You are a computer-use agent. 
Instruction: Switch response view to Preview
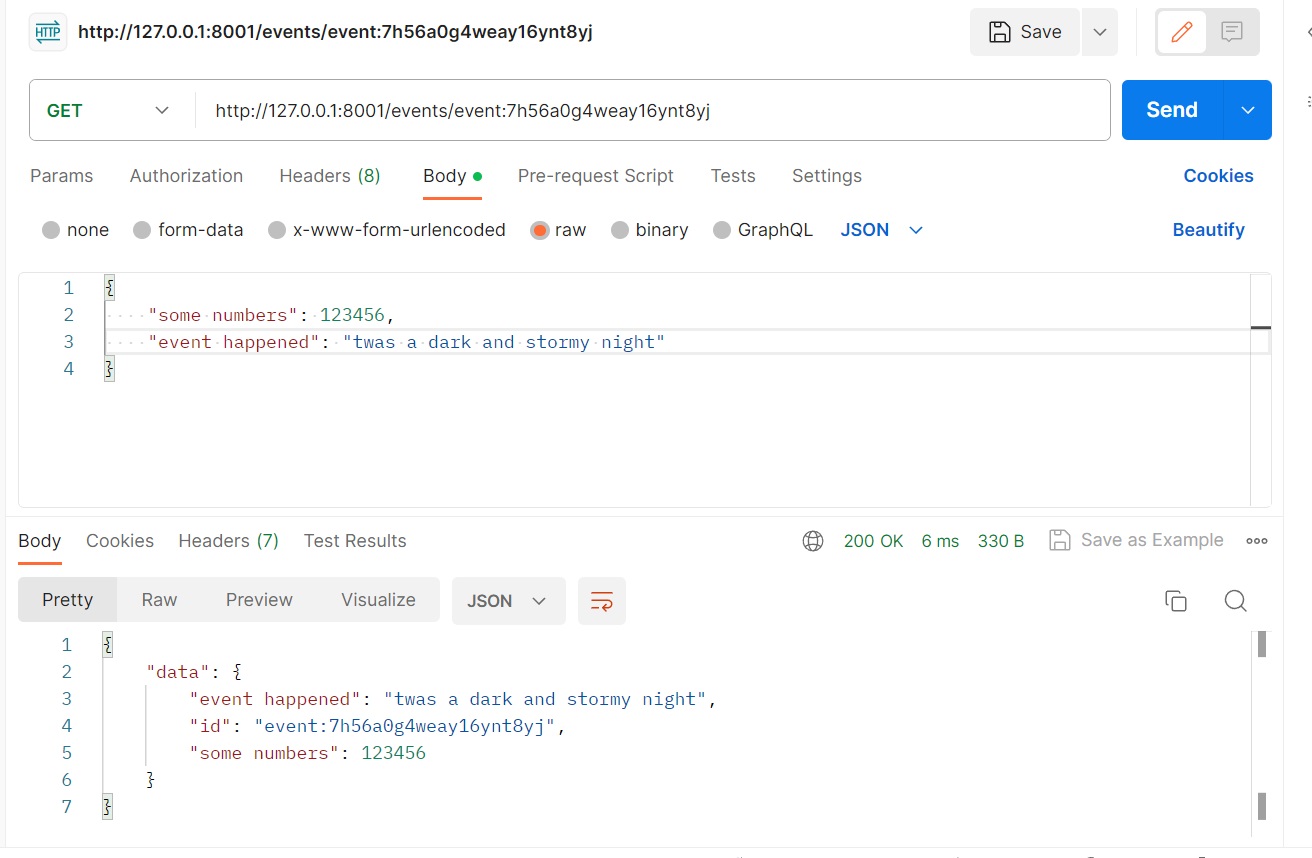pyautogui.click(x=259, y=600)
